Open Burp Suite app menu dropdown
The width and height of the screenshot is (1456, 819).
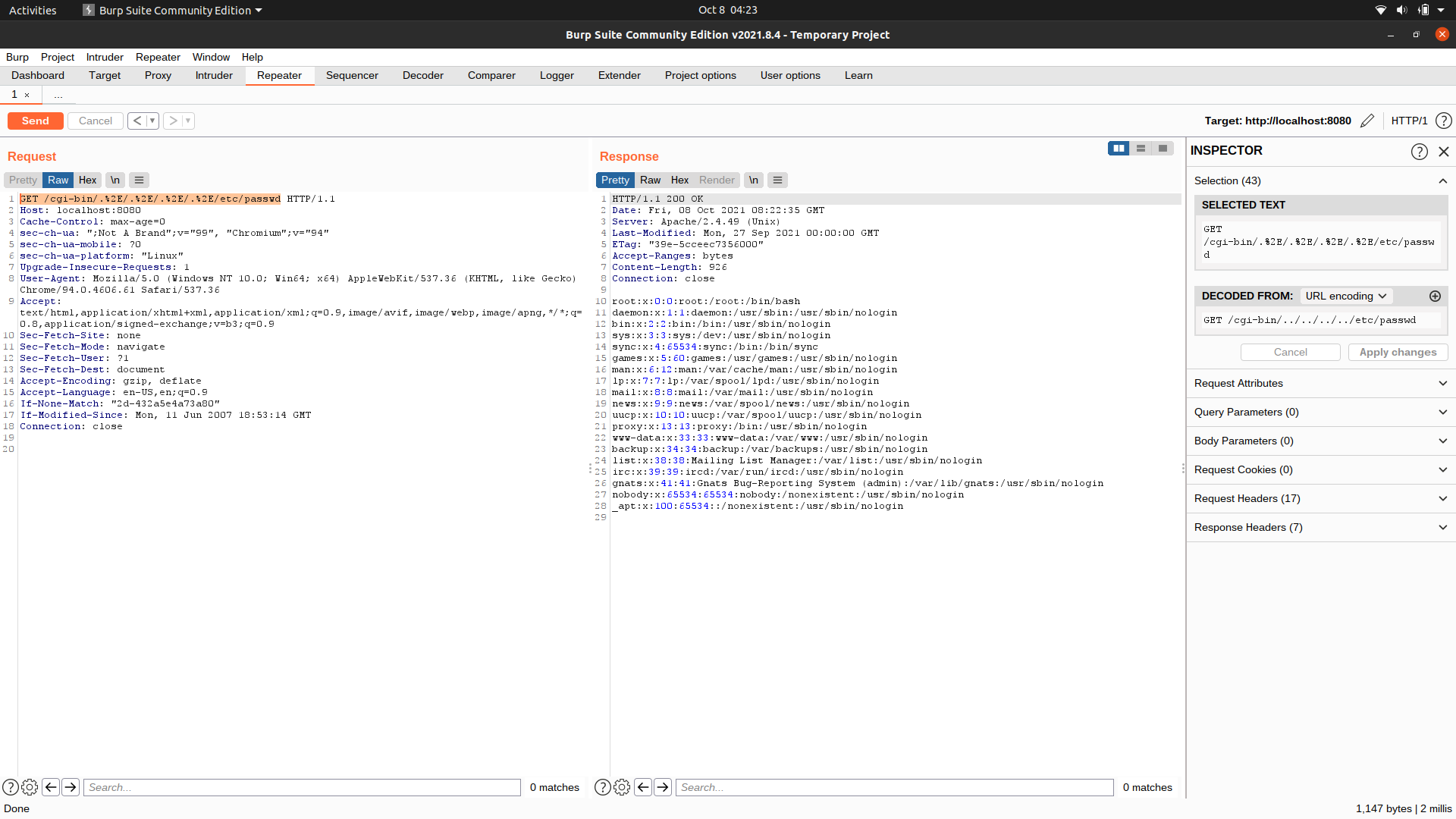coord(174,10)
